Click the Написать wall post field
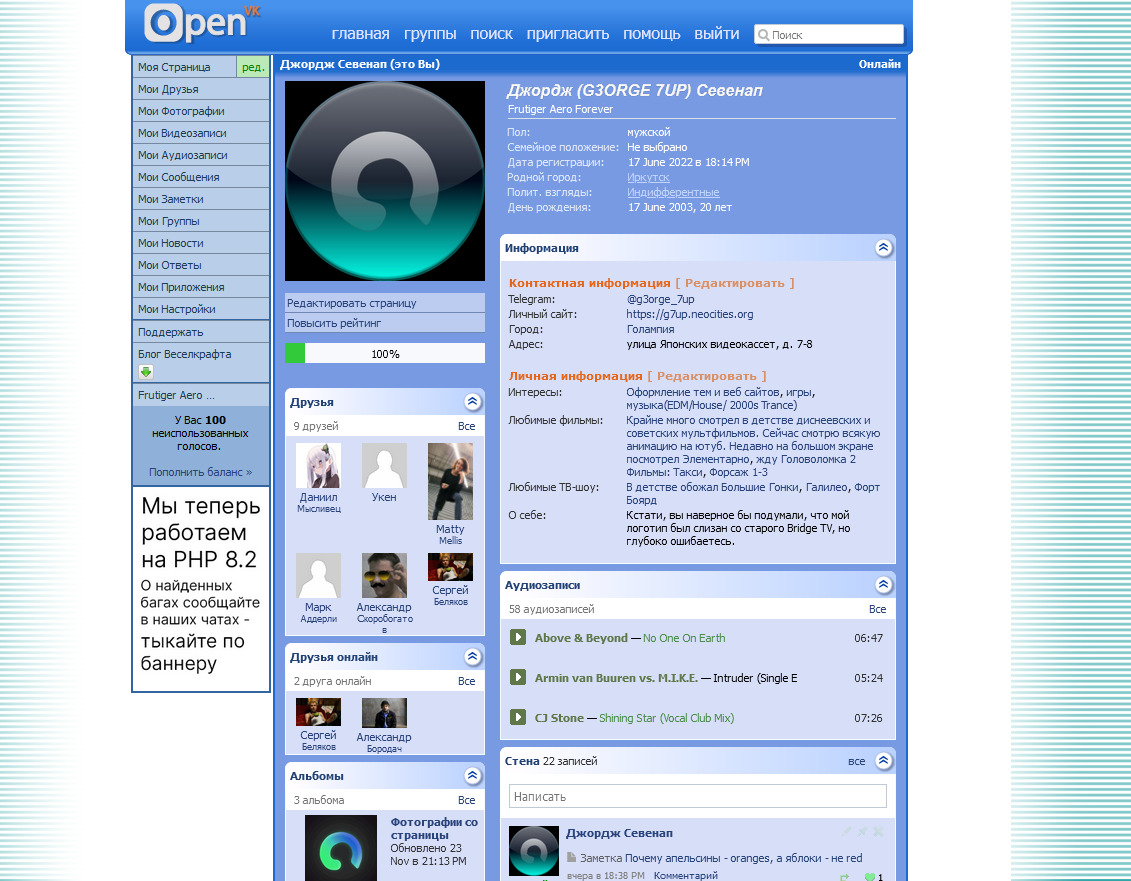This screenshot has width=1131, height=881. [697, 797]
